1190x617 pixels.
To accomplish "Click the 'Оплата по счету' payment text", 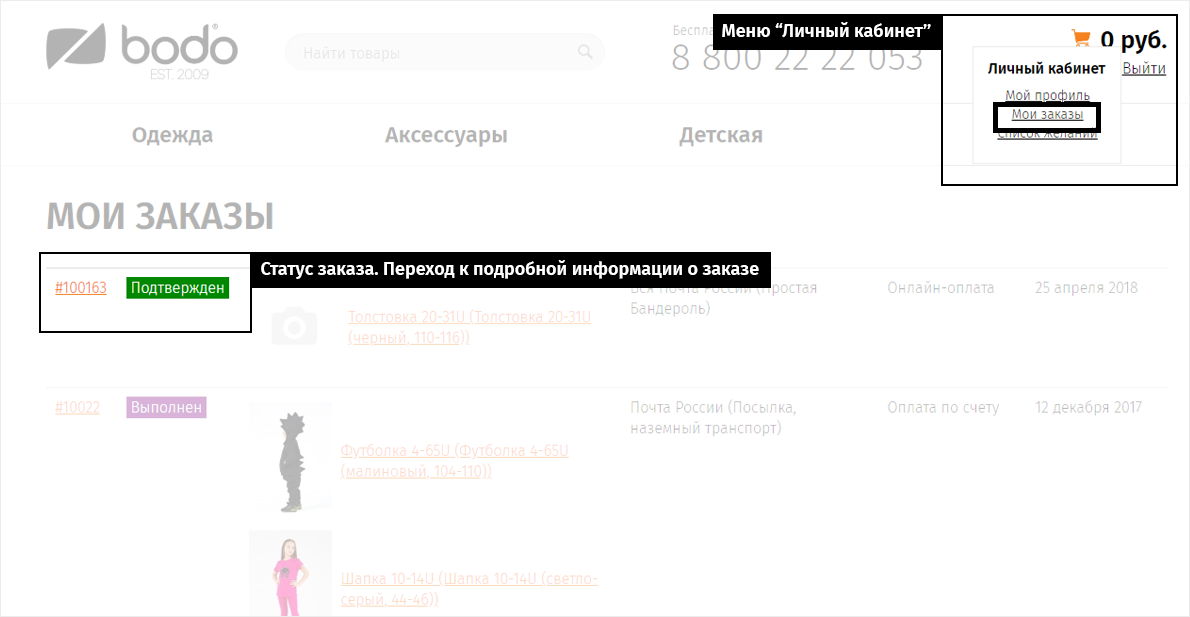I will 943,408.
